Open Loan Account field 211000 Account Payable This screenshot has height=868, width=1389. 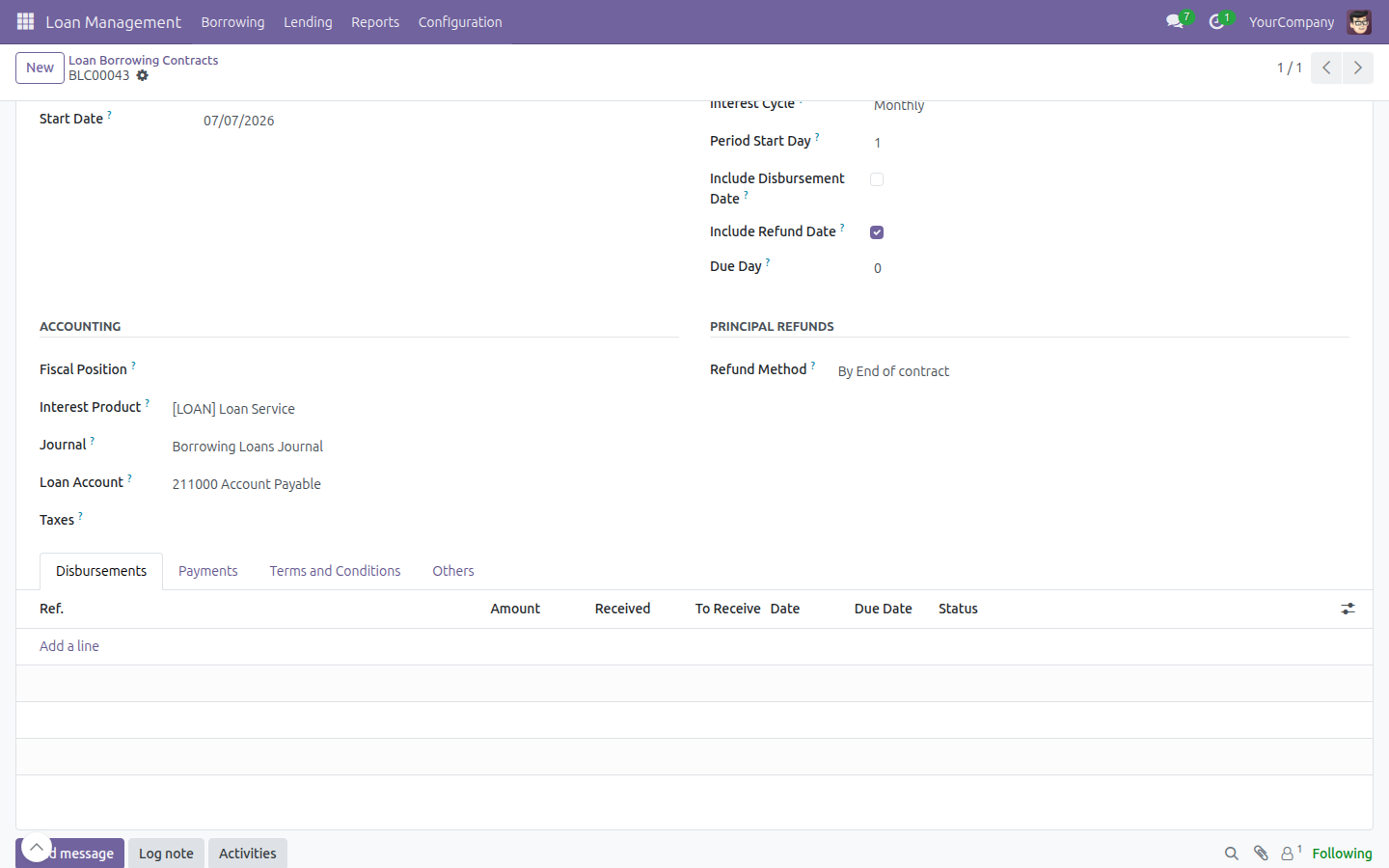click(424, 484)
